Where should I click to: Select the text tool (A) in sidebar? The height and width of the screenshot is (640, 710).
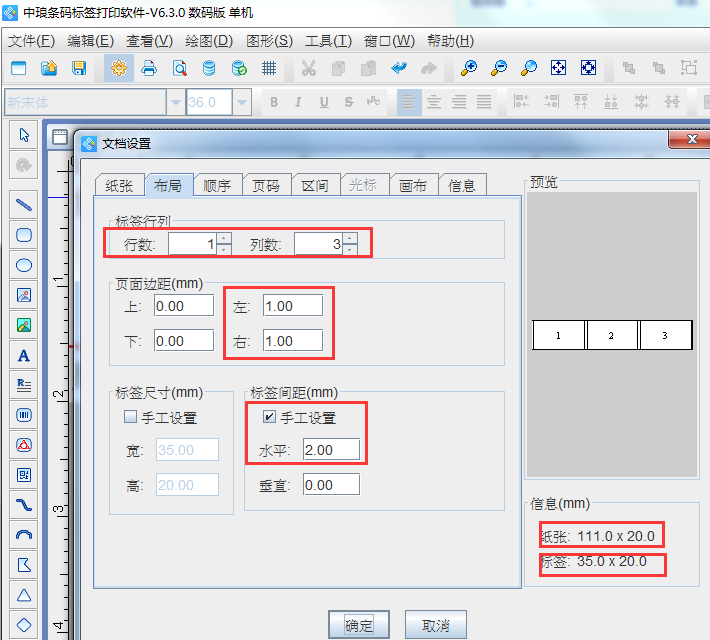(x=24, y=355)
